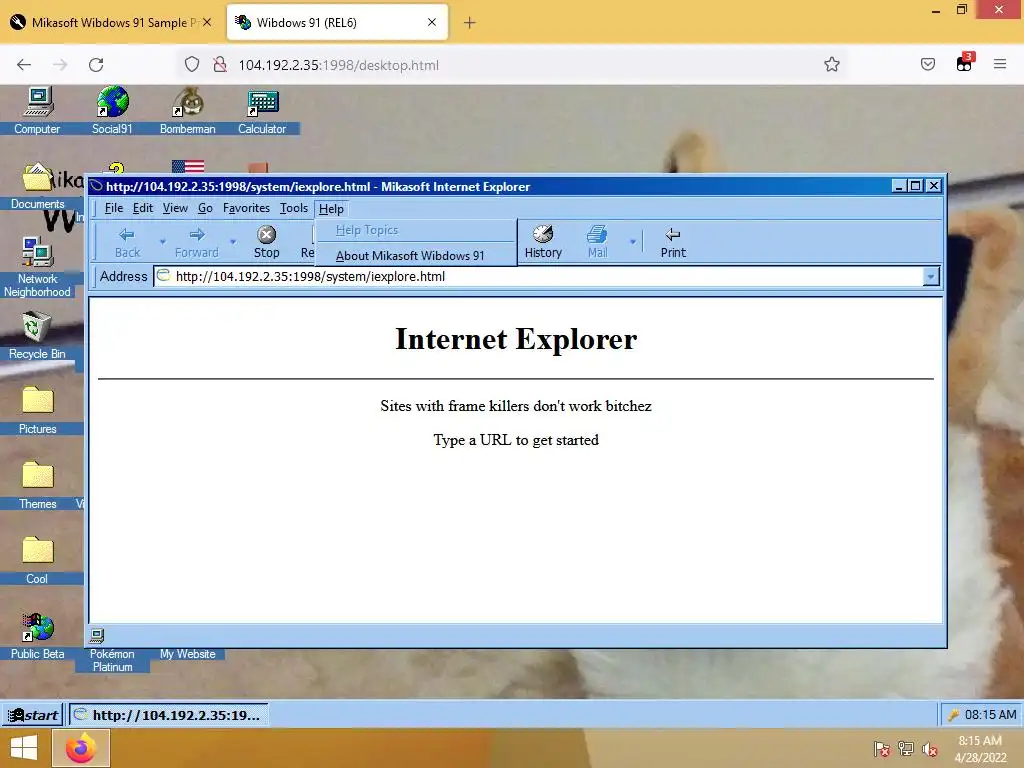Viewport: 1024px width, 768px height.
Task: Reload the page in Firefox
Action: pyautogui.click(x=96, y=65)
